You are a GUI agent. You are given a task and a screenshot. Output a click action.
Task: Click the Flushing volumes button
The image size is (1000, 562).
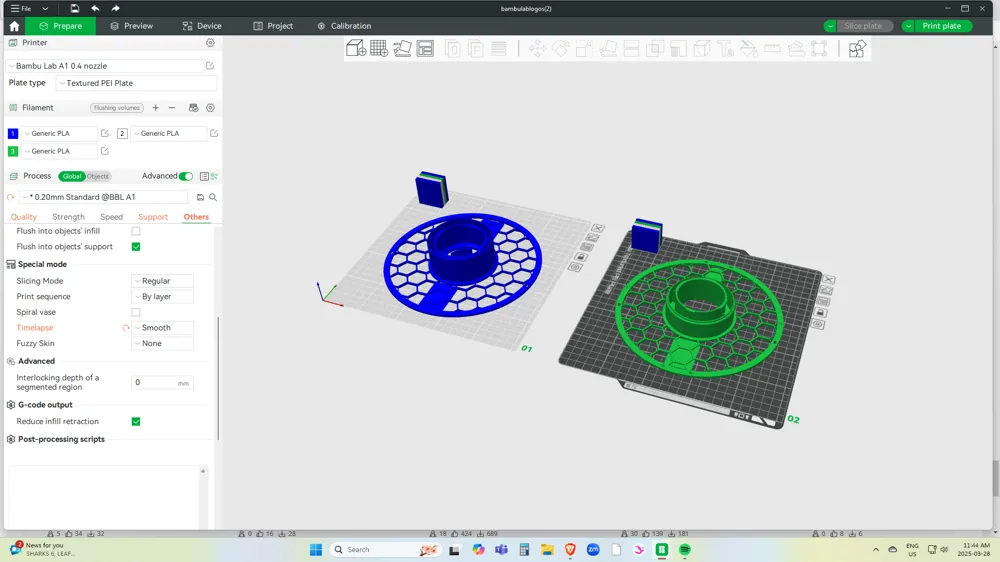(117, 108)
